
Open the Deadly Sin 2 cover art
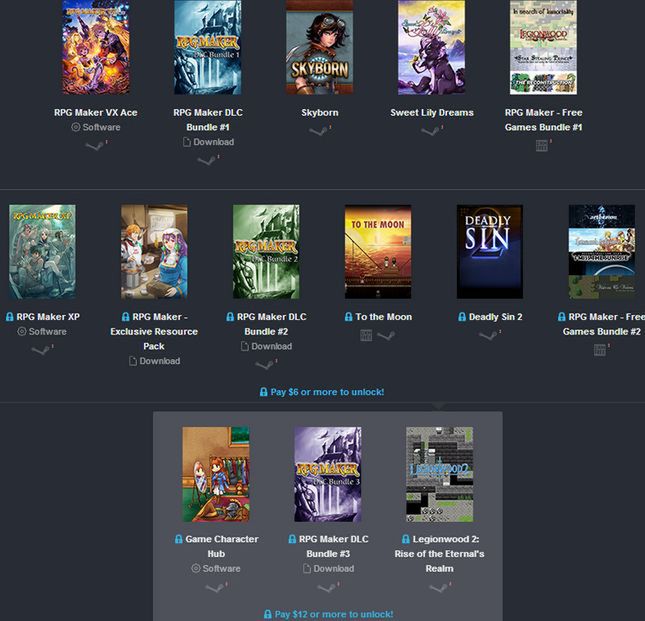click(x=490, y=252)
